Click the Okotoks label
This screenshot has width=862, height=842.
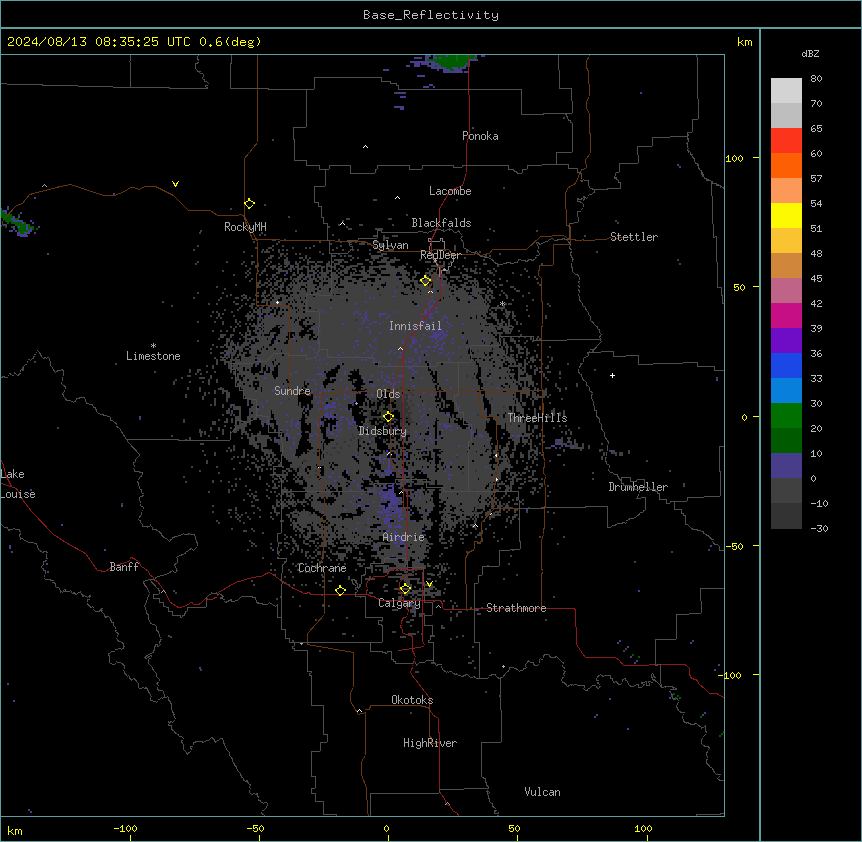click(412, 700)
